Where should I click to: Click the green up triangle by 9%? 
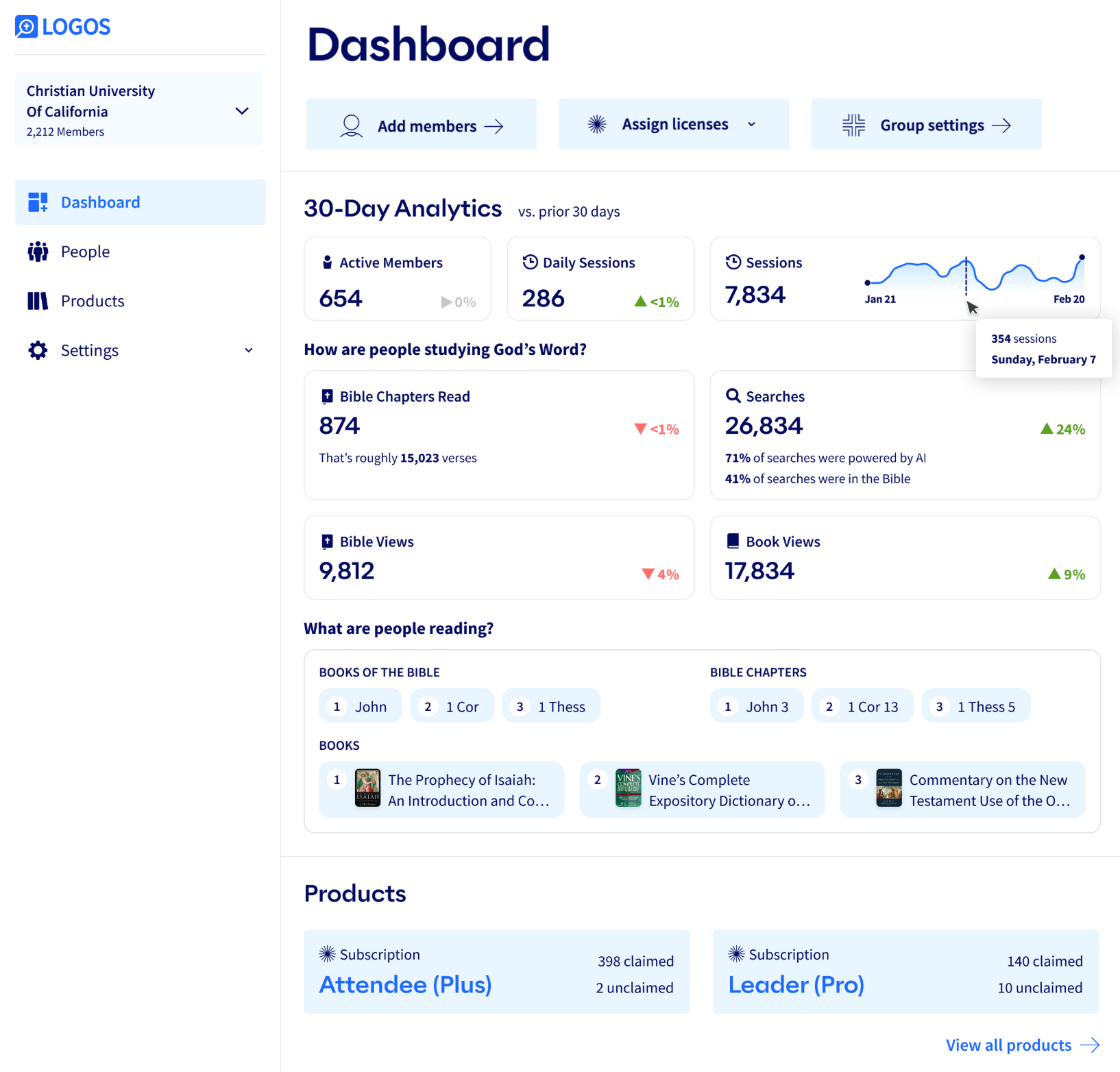(1054, 574)
